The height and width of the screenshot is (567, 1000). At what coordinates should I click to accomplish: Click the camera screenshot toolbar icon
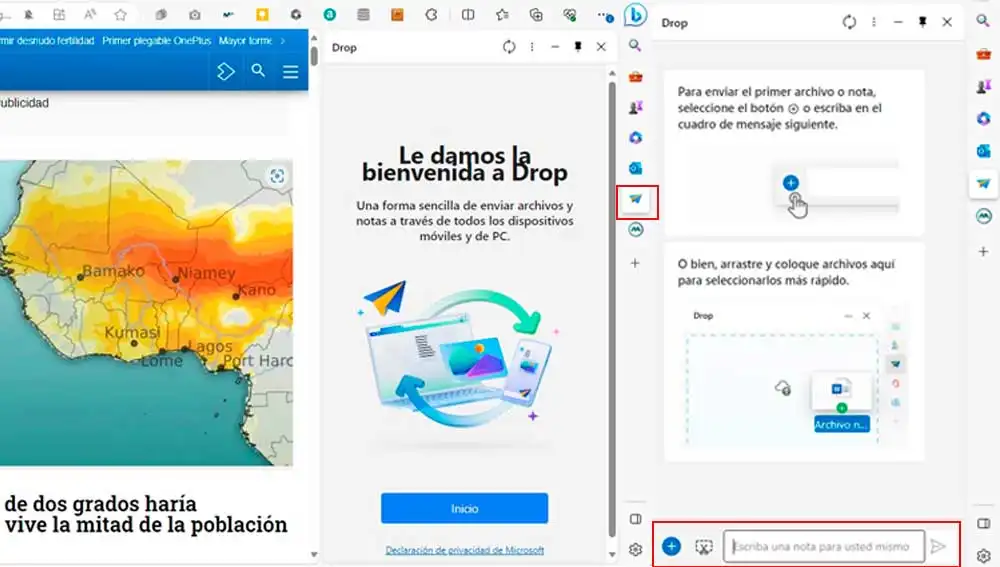195,15
